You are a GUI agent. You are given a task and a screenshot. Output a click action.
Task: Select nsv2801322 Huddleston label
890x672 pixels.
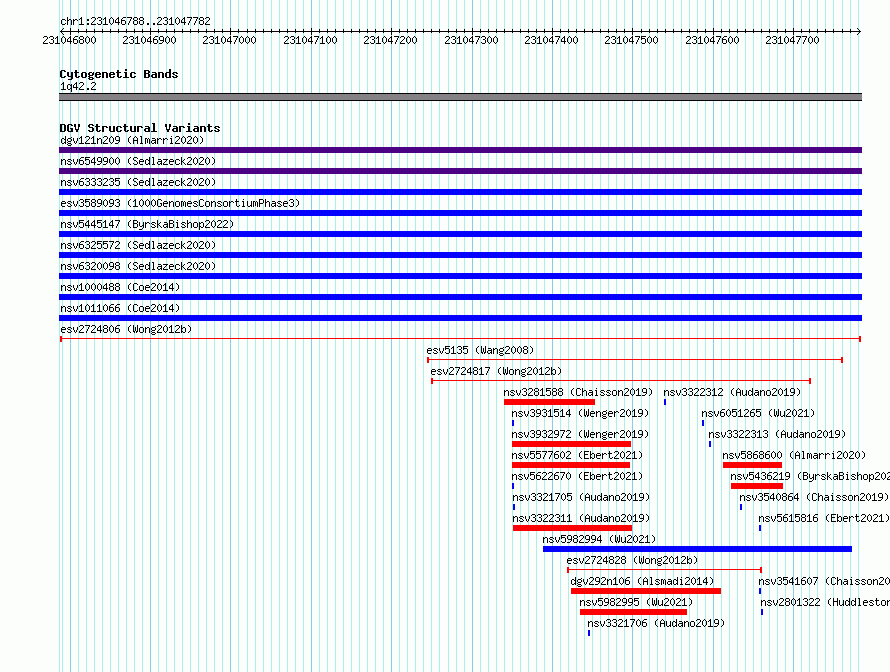pyautogui.click(x=825, y=602)
